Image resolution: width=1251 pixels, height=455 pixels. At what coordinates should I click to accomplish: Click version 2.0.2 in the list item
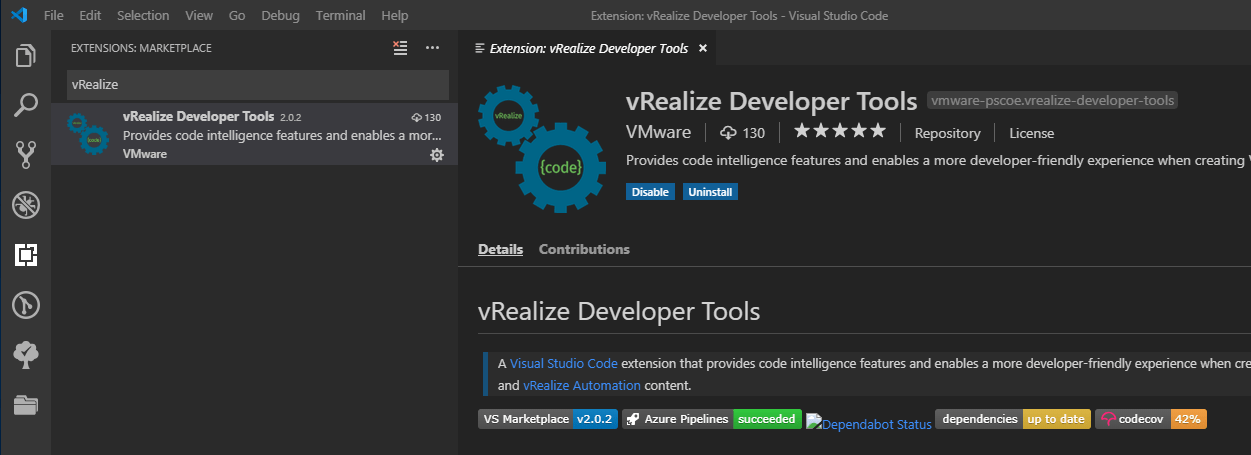[x=290, y=117]
